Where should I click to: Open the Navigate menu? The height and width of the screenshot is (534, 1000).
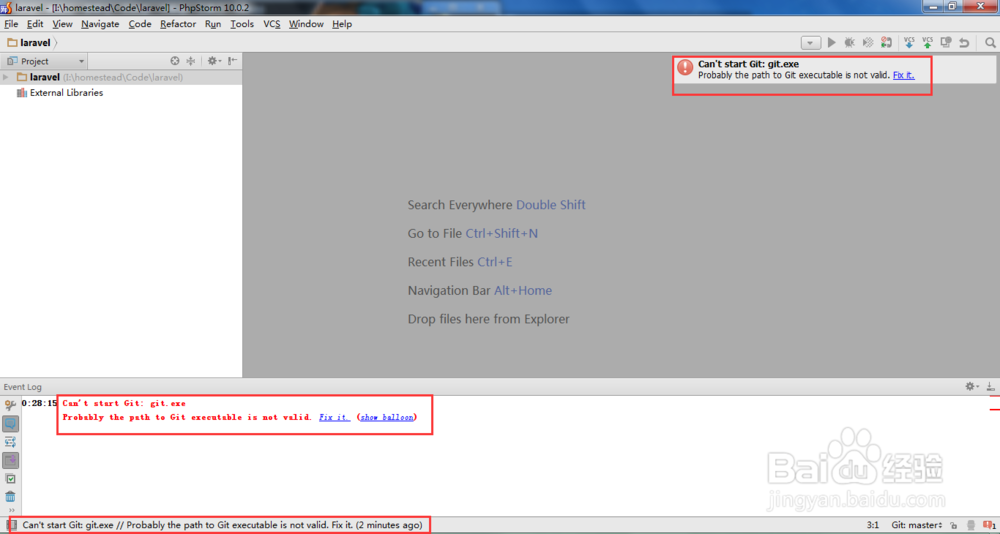click(100, 24)
